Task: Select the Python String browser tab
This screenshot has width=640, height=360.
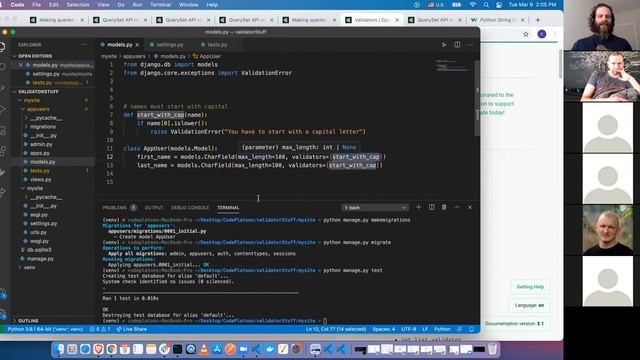Action: click(497, 20)
